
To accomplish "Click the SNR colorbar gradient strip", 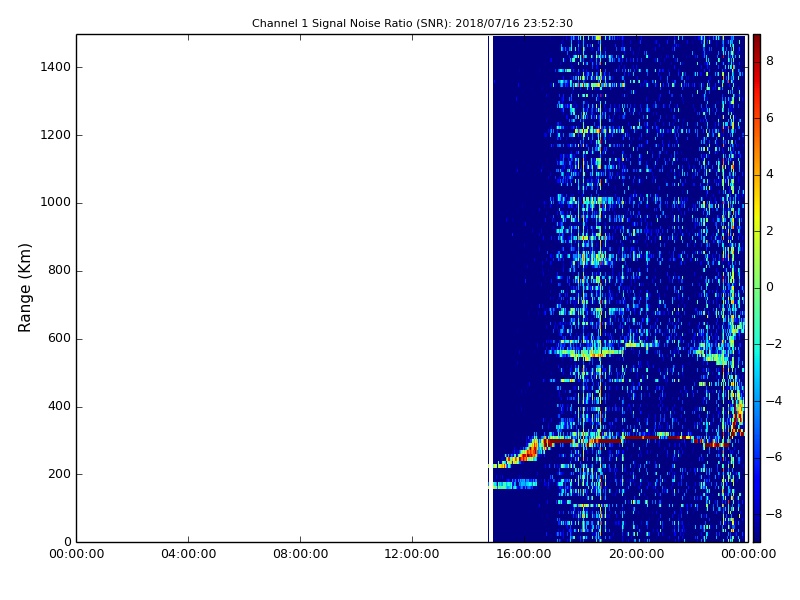I will [757, 288].
